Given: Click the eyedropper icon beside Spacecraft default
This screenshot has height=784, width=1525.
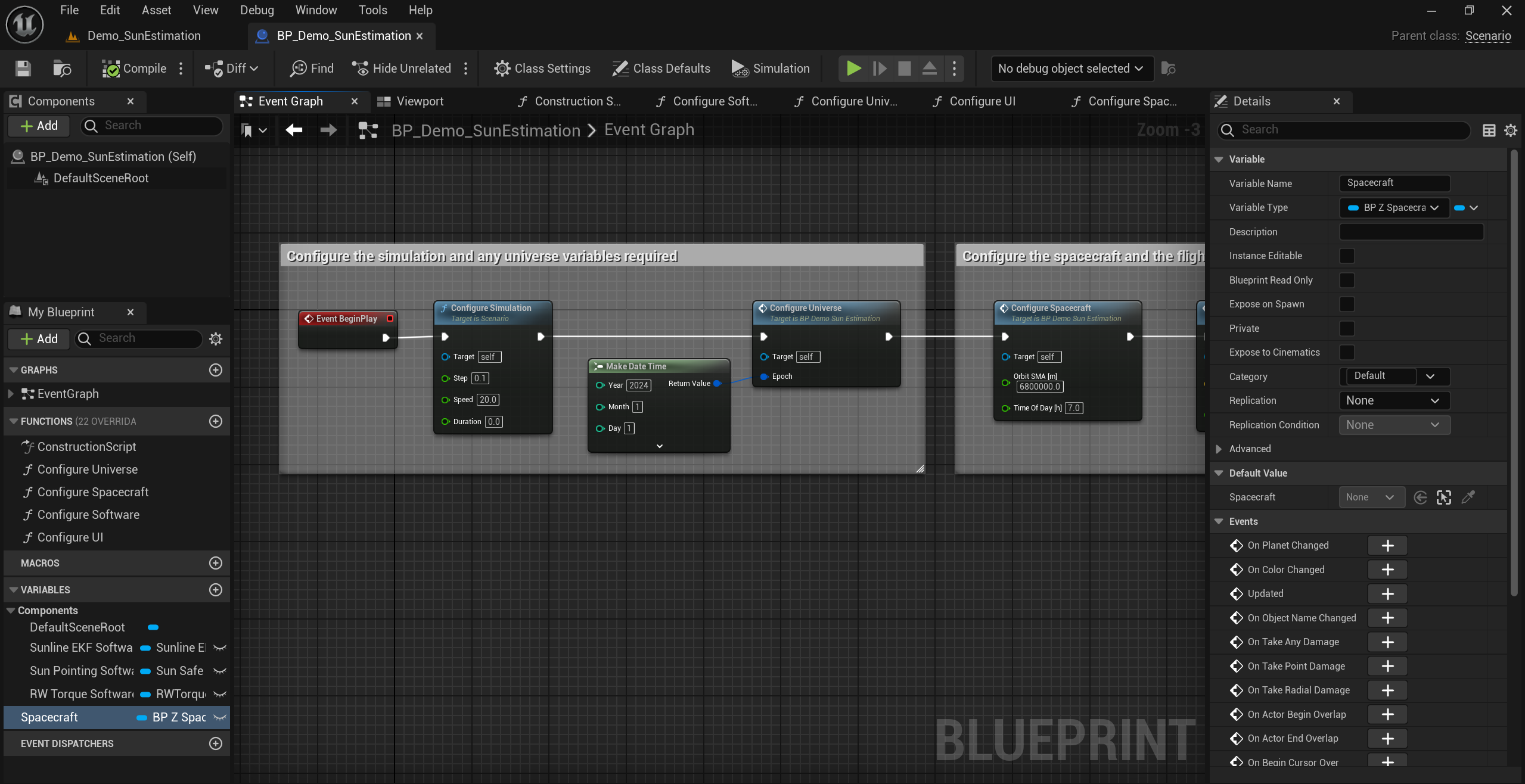Looking at the screenshot, I should pyautogui.click(x=1468, y=497).
